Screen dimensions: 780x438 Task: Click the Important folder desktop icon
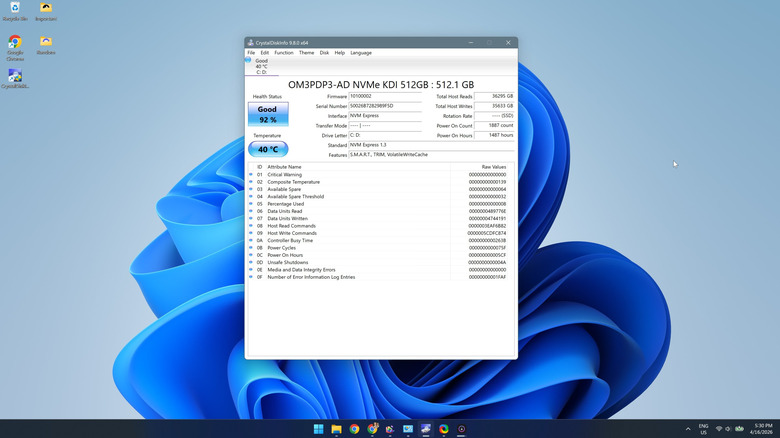[46, 11]
